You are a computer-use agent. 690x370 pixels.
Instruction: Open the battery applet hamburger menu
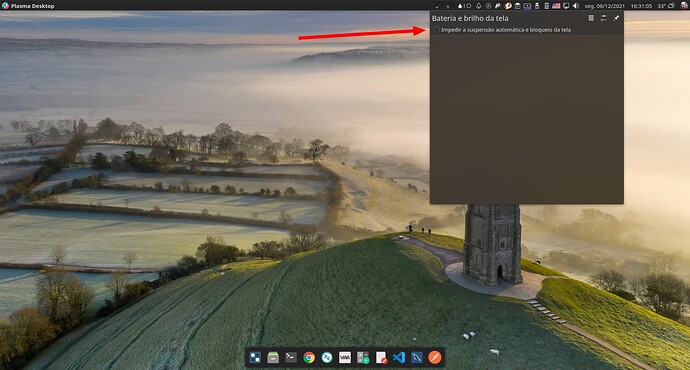point(591,18)
